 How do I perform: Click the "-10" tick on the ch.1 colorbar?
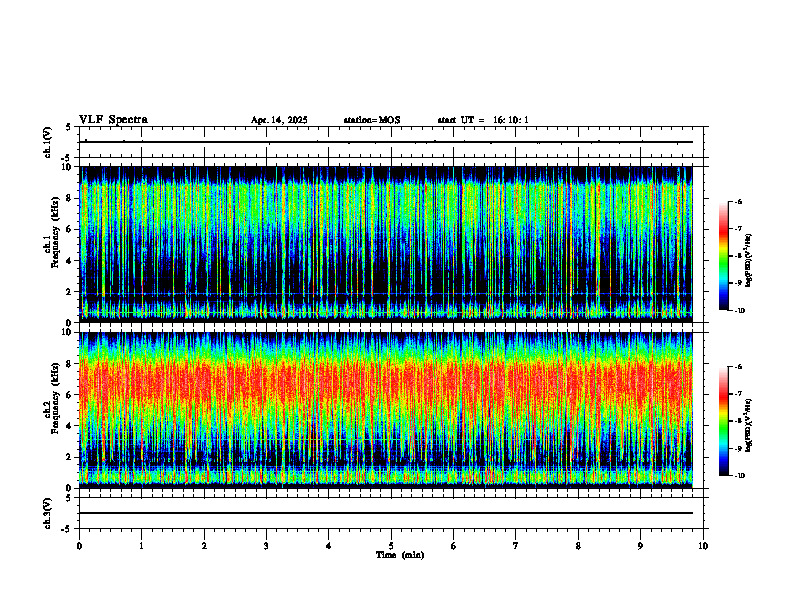point(740,311)
